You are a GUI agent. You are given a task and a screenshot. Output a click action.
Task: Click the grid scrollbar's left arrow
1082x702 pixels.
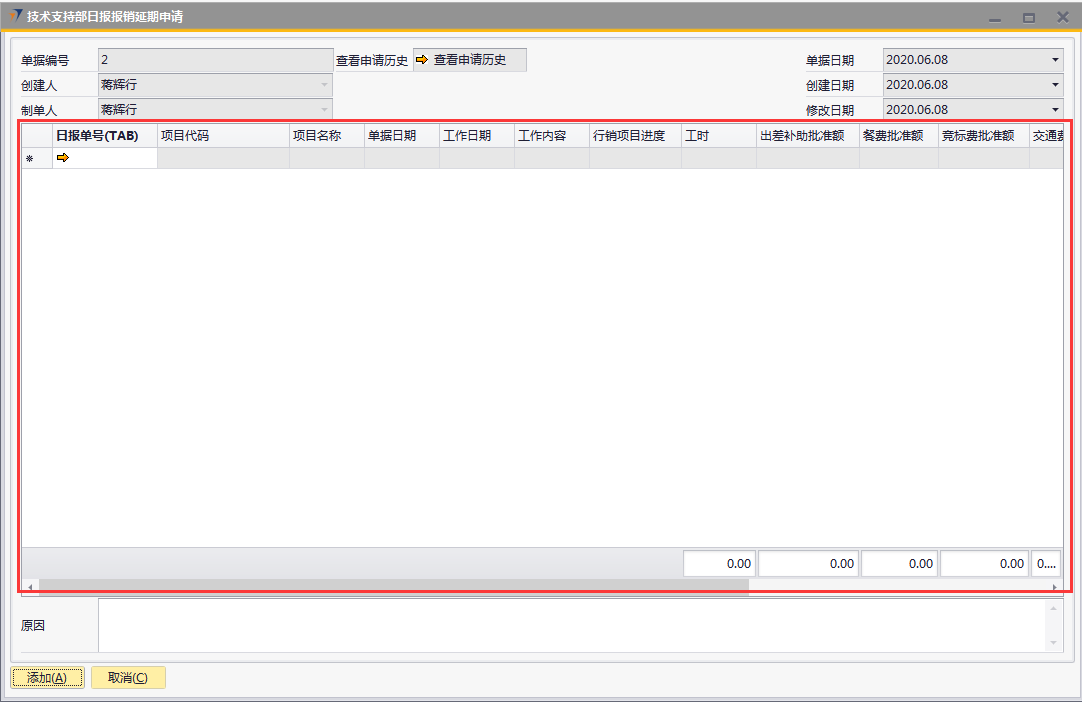click(x=30, y=587)
